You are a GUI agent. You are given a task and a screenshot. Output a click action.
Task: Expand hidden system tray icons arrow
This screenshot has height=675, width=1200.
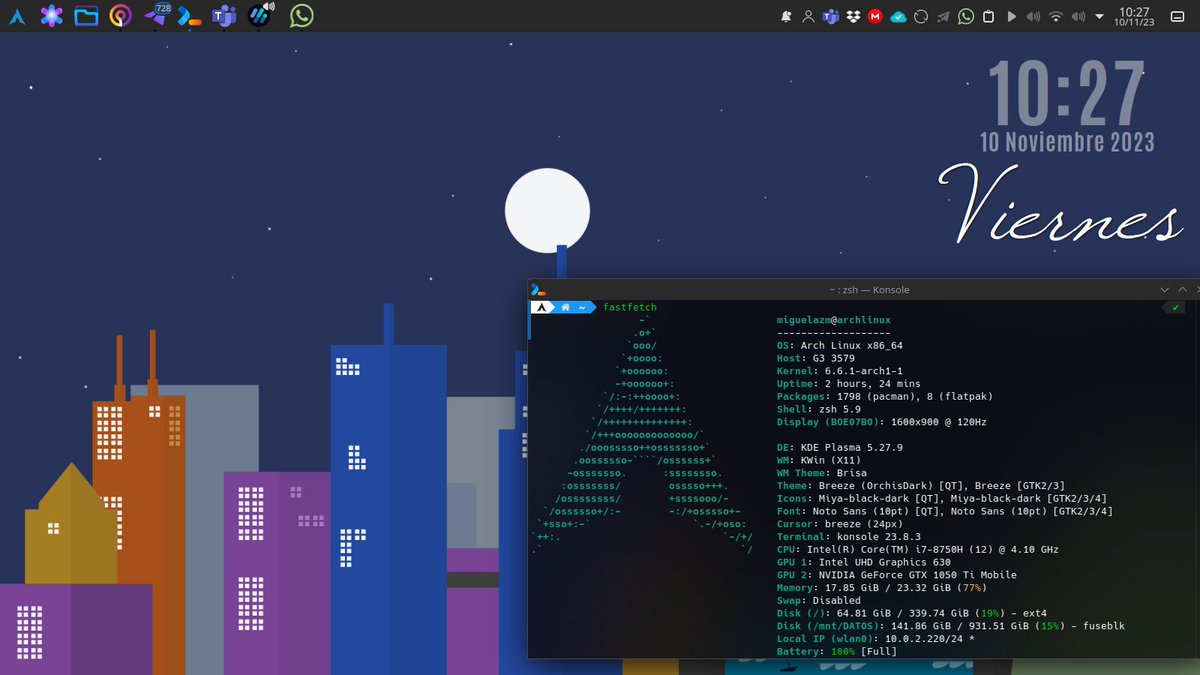tap(1100, 17)
